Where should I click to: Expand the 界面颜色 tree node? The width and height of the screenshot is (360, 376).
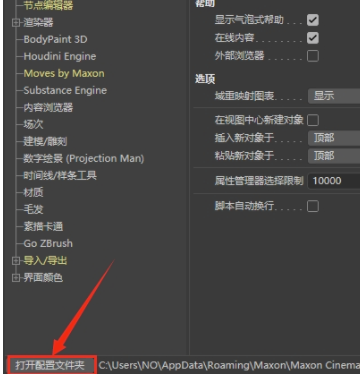pos(15,278)
